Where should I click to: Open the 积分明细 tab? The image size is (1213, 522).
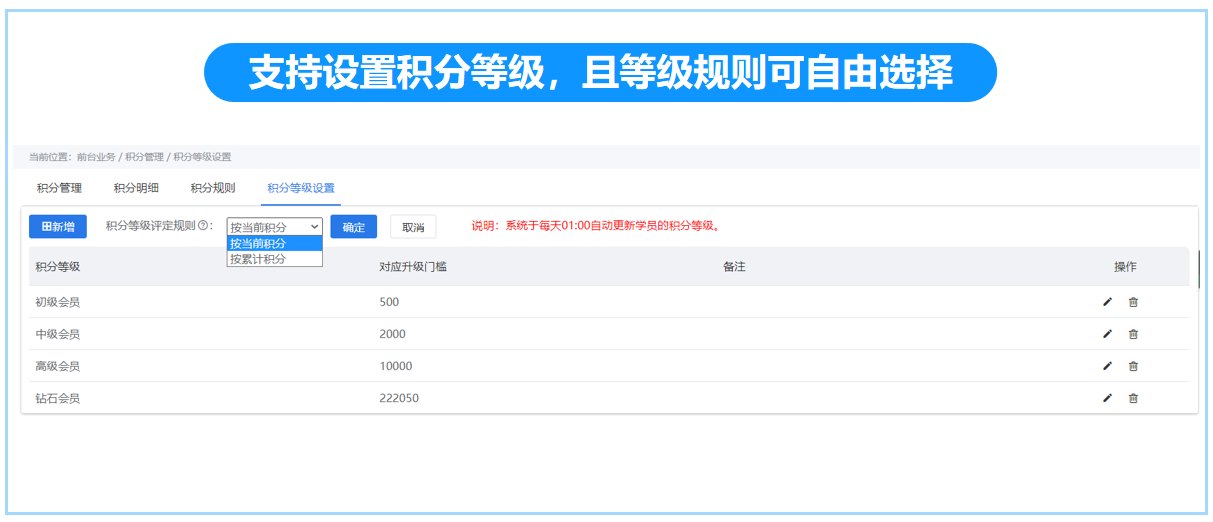pos(136,188)
